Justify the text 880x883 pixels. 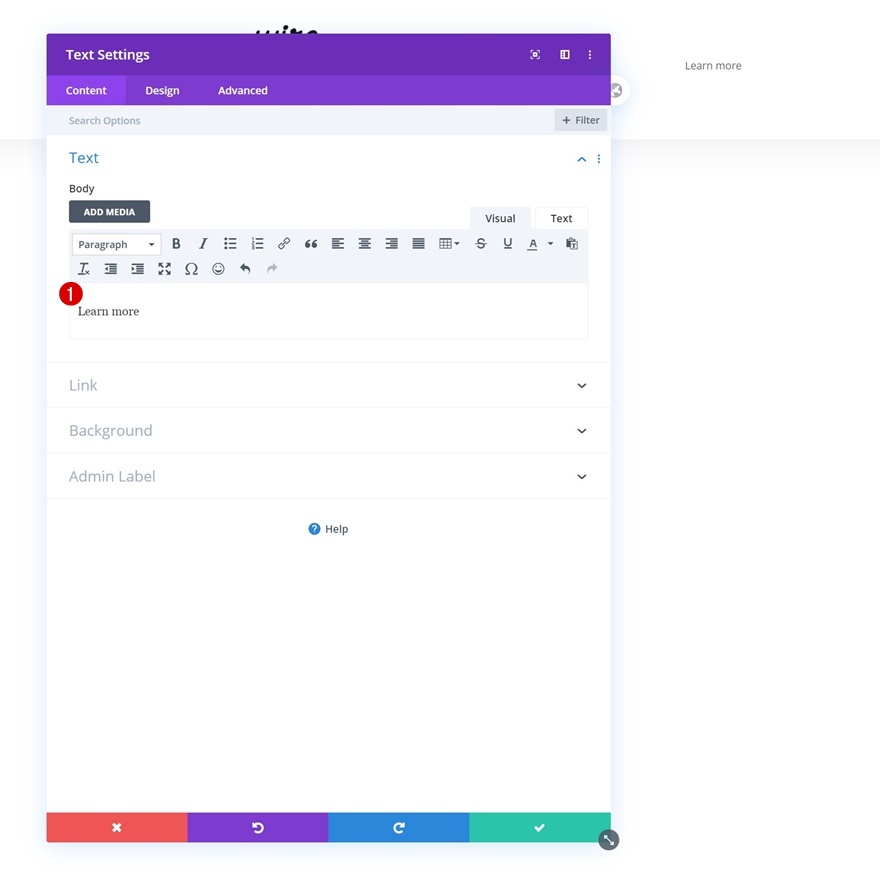(418, 244)
